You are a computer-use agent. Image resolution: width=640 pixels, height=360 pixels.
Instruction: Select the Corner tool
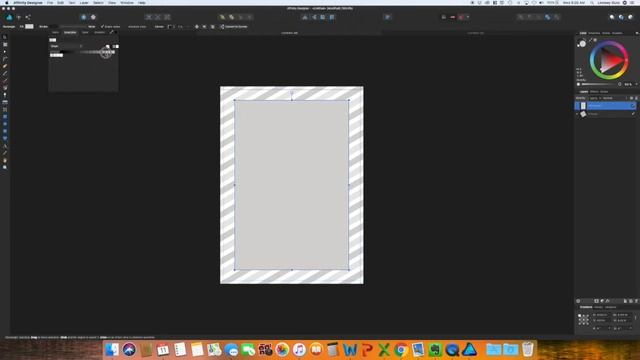(x=5, y=59)
